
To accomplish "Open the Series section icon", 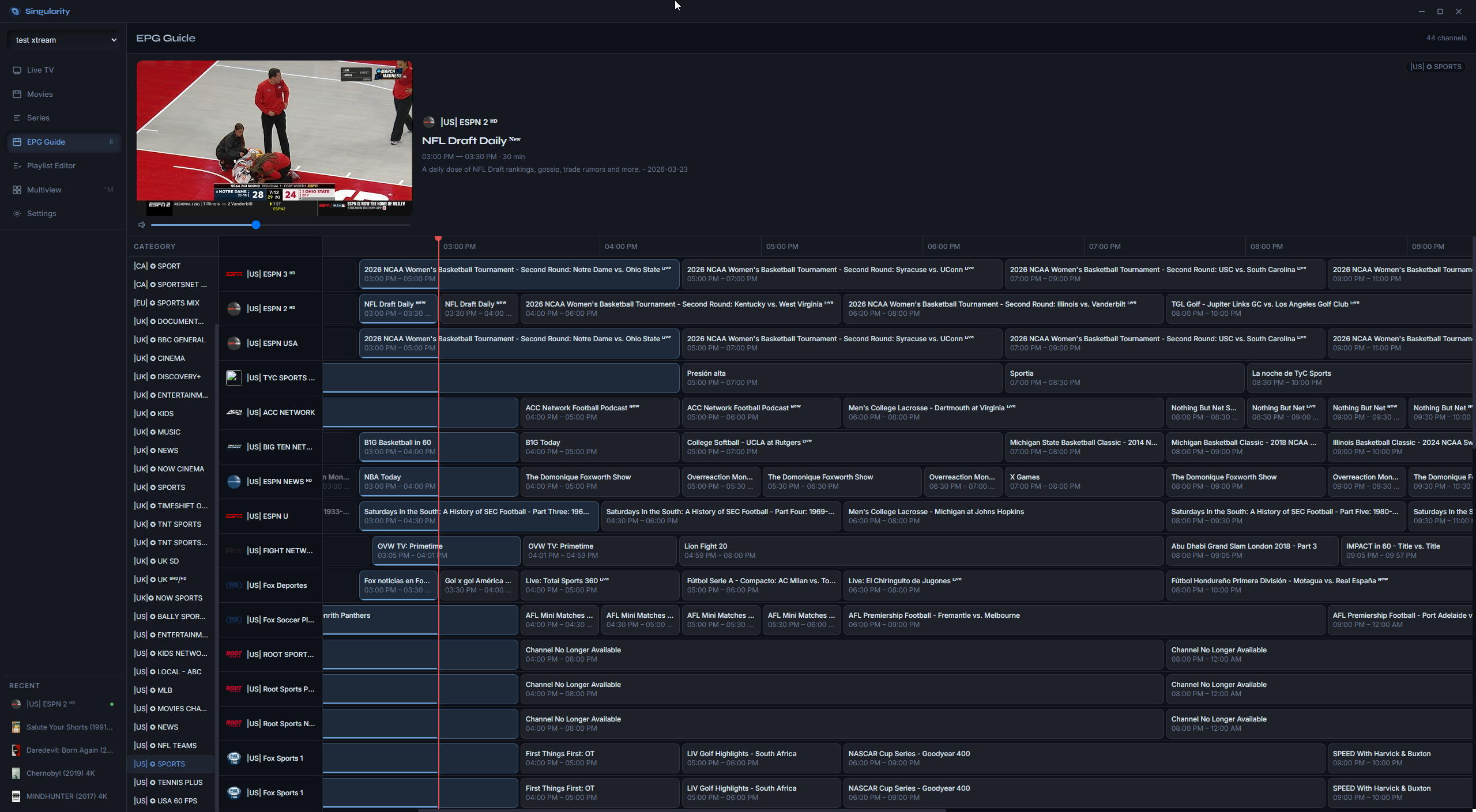I will pos(17,118).
